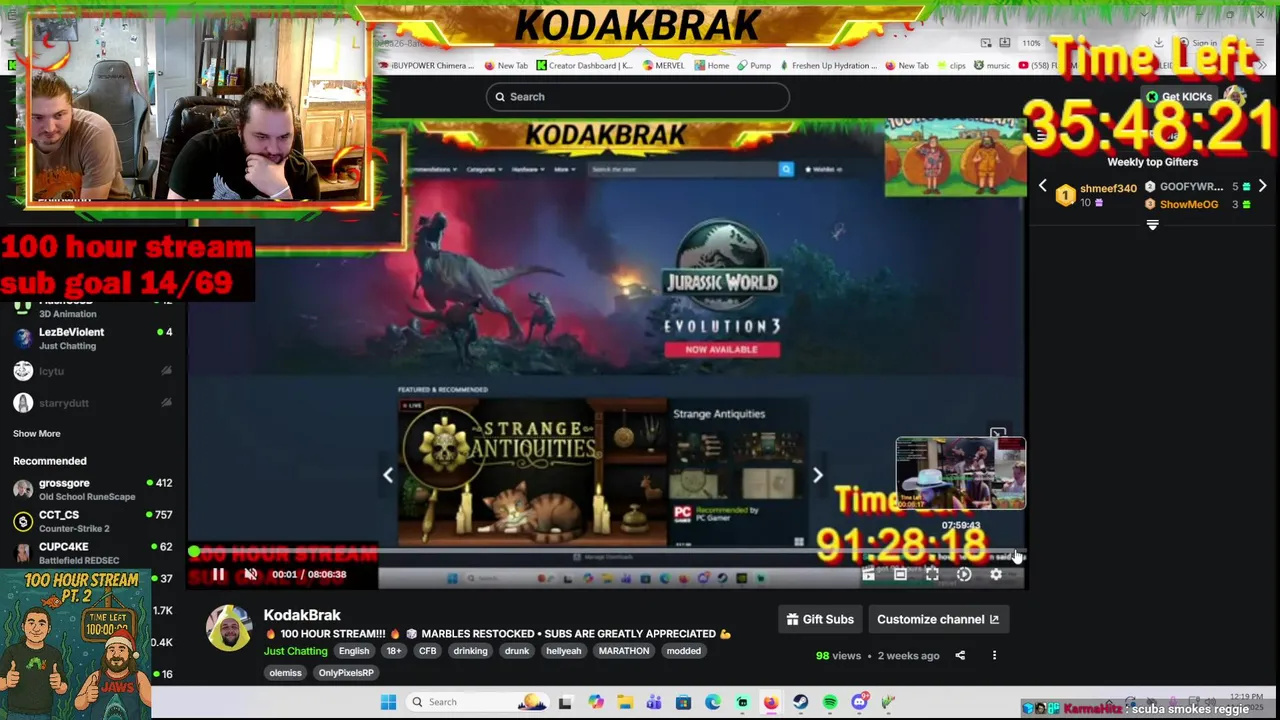Select the CFB tag

coord(427,651)
